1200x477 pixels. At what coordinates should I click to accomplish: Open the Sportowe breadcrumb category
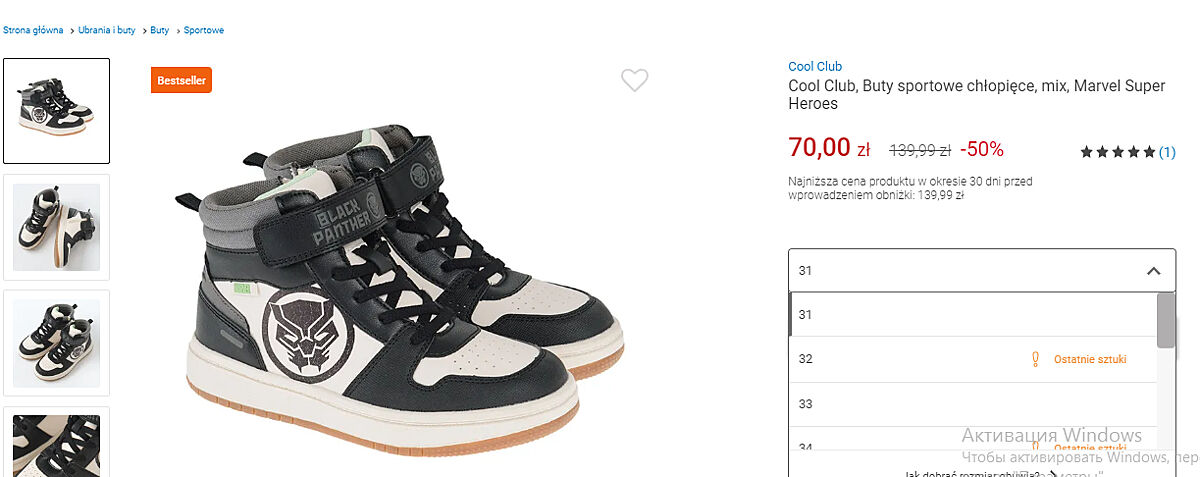204,30
